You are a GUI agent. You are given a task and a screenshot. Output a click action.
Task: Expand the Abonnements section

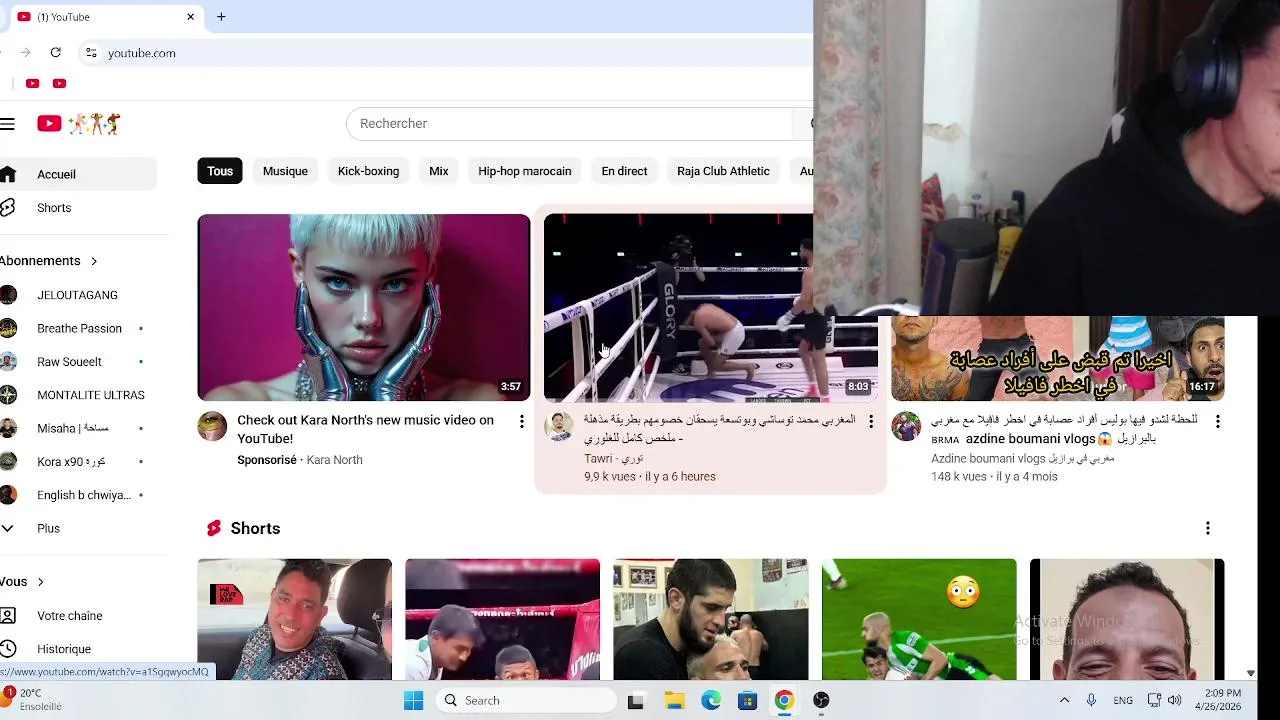coord(49,261)
